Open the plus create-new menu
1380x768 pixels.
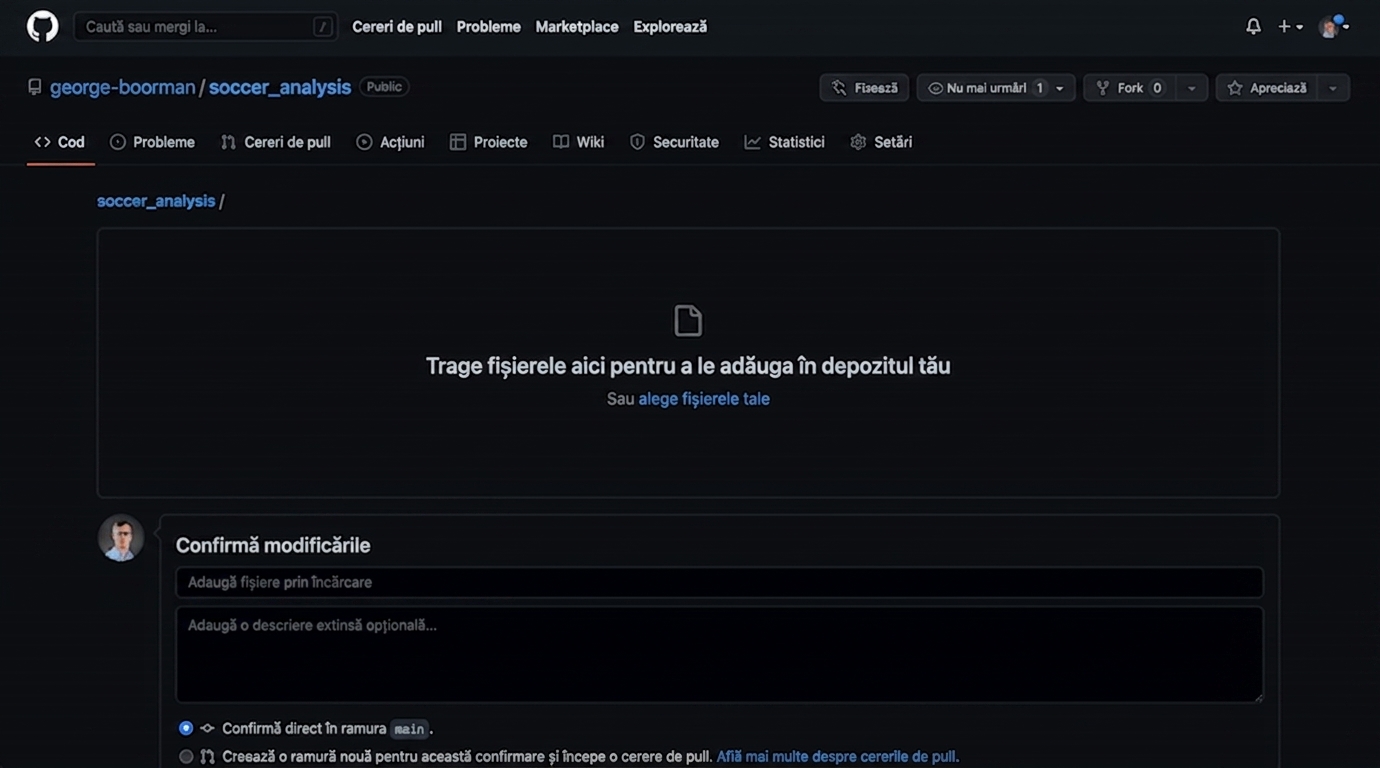pyautogui.click(x=1290, y=27)
